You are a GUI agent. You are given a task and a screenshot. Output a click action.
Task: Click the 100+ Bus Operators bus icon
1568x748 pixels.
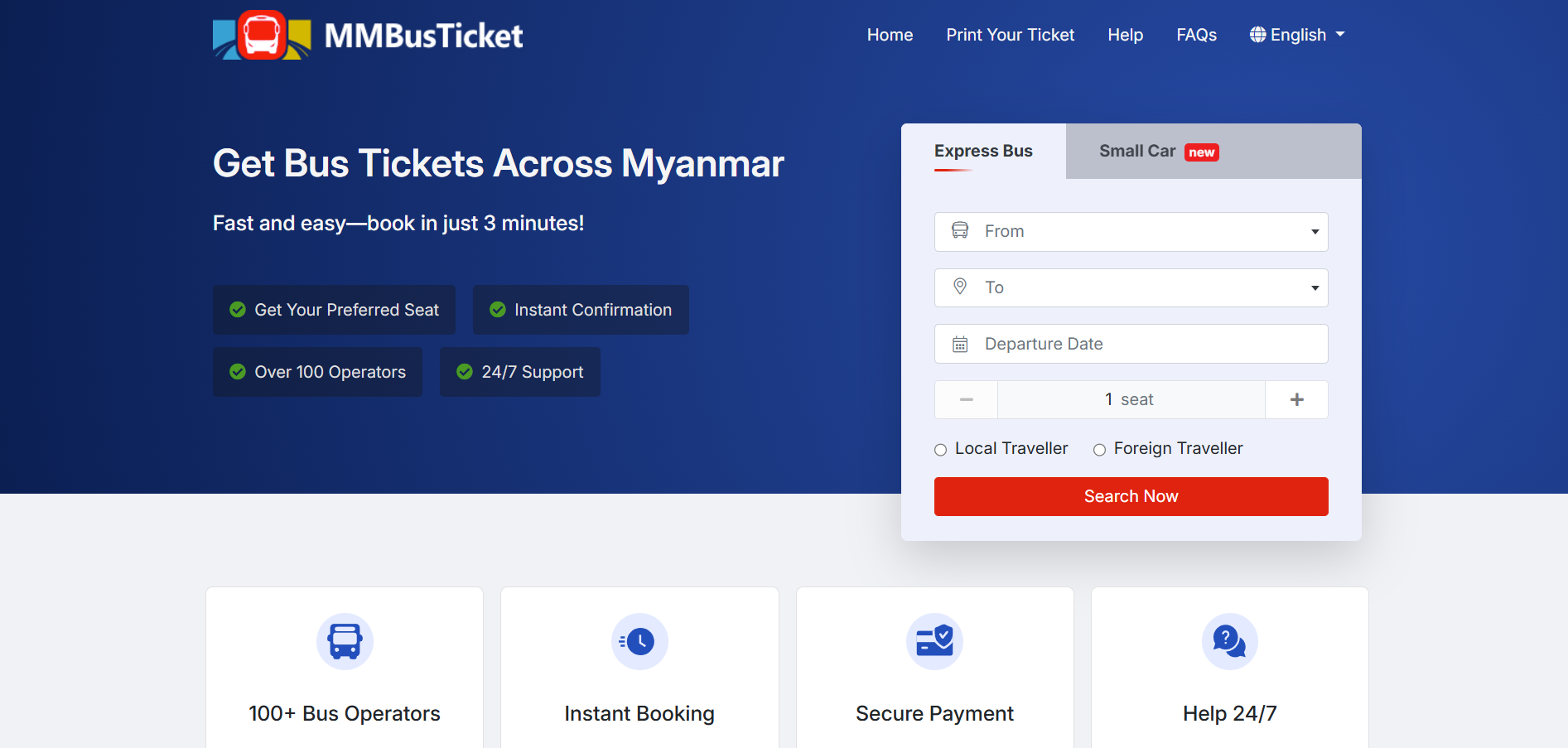(345, 641)
